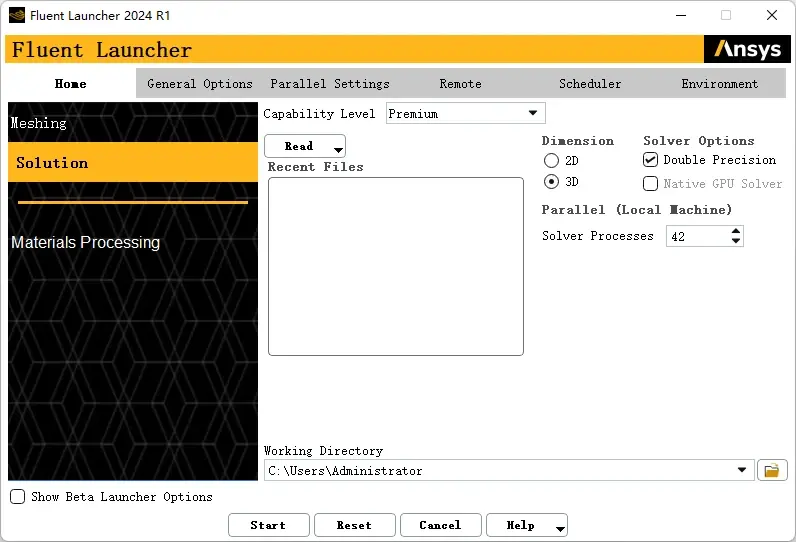Click the Fluent Launcher title bar app icon

[17, 15]
